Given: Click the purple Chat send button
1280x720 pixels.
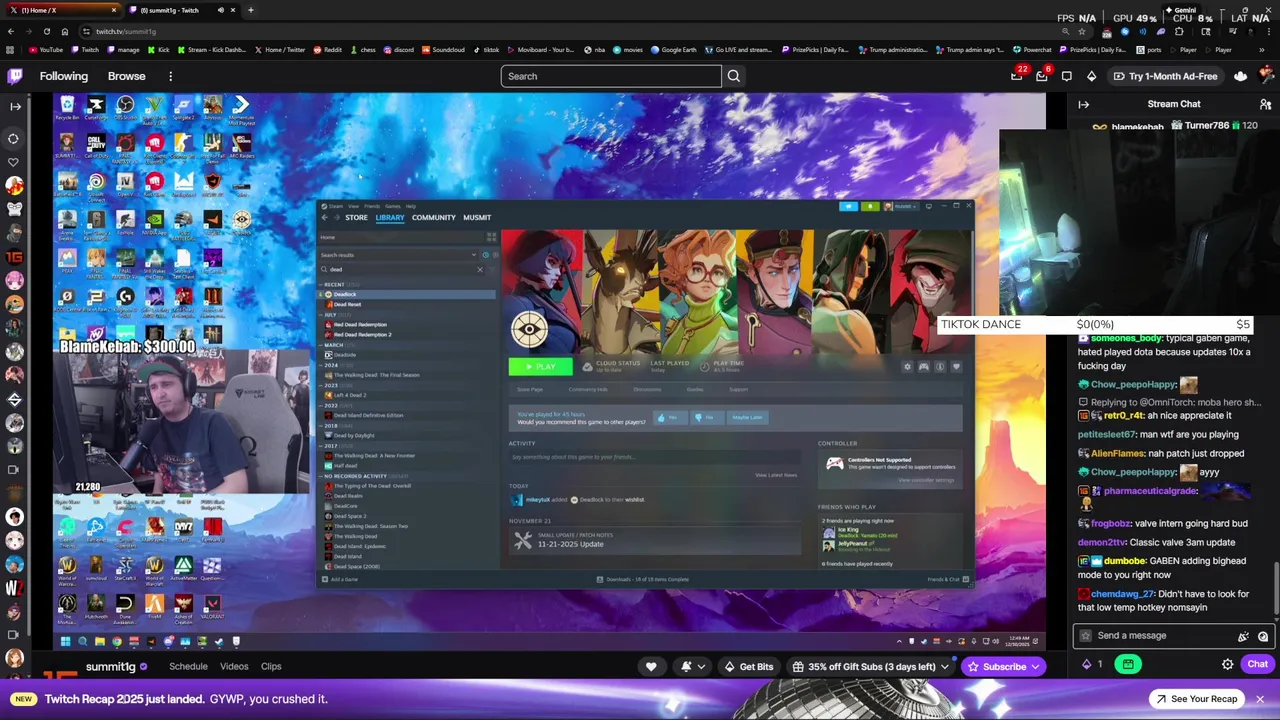Looking at the screenshot, I should point(1257,665).
